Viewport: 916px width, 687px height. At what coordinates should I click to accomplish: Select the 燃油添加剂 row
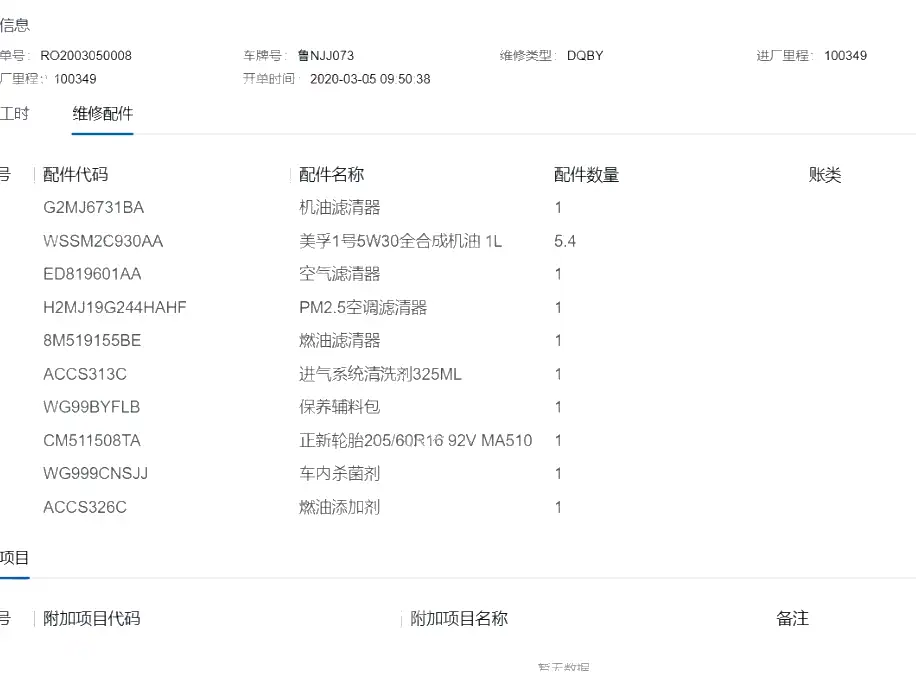(458, 507)
